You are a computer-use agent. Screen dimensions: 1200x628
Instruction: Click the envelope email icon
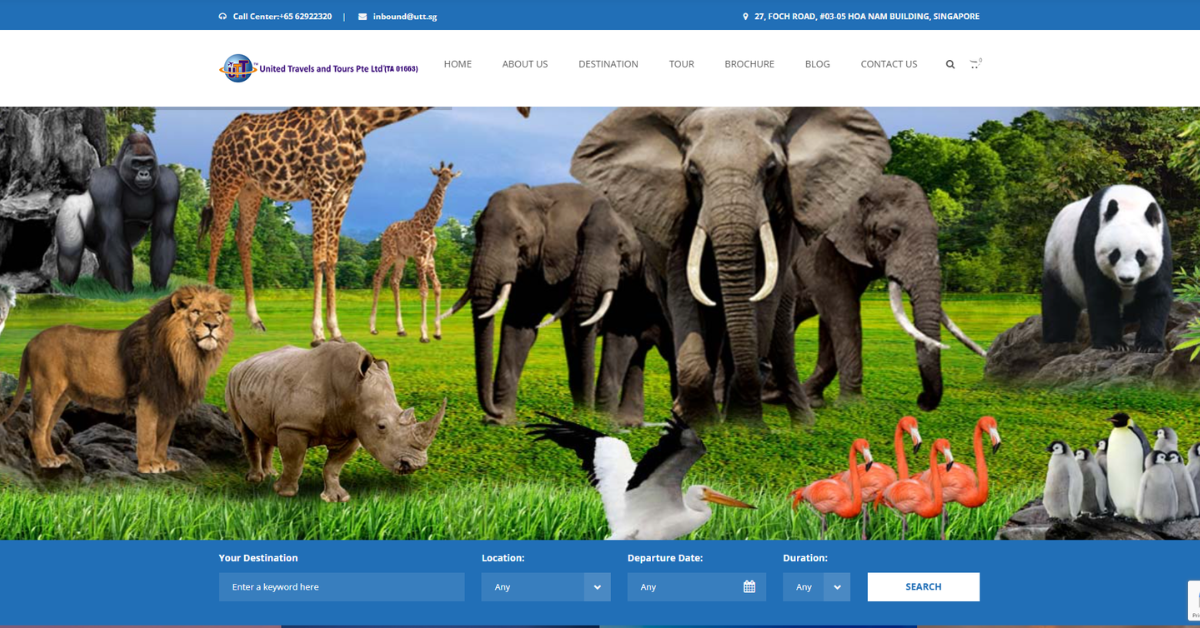(362, 16)
